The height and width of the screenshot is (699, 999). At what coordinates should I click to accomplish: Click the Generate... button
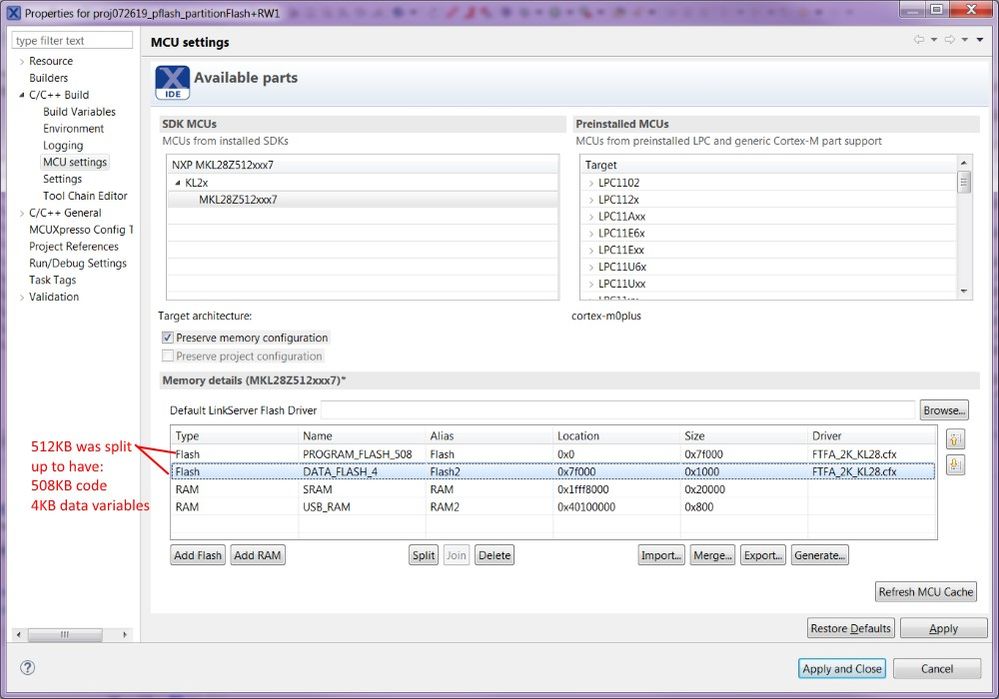819,555
